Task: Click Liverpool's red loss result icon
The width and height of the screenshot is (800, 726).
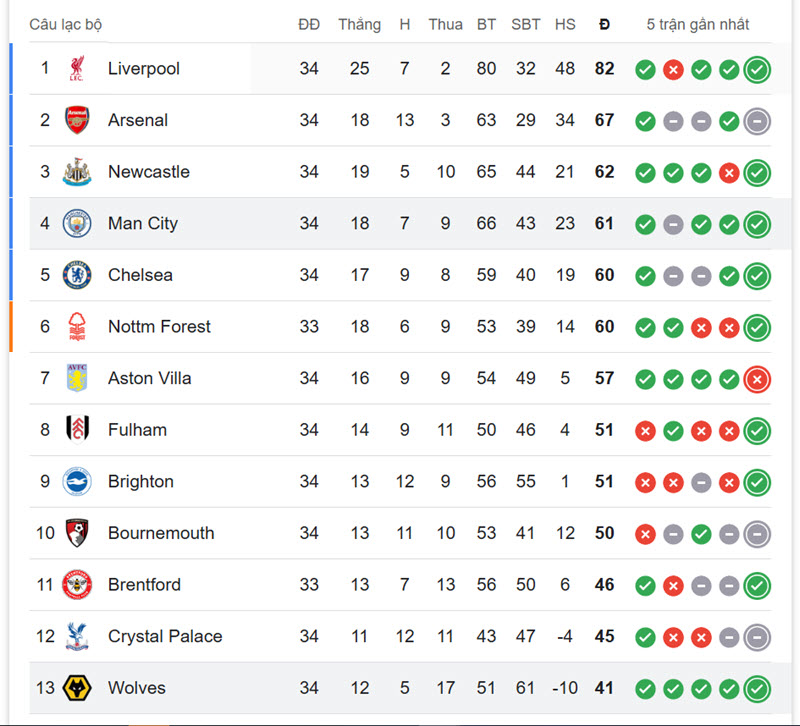Action: pyautogui.click(x=673, y=70)
